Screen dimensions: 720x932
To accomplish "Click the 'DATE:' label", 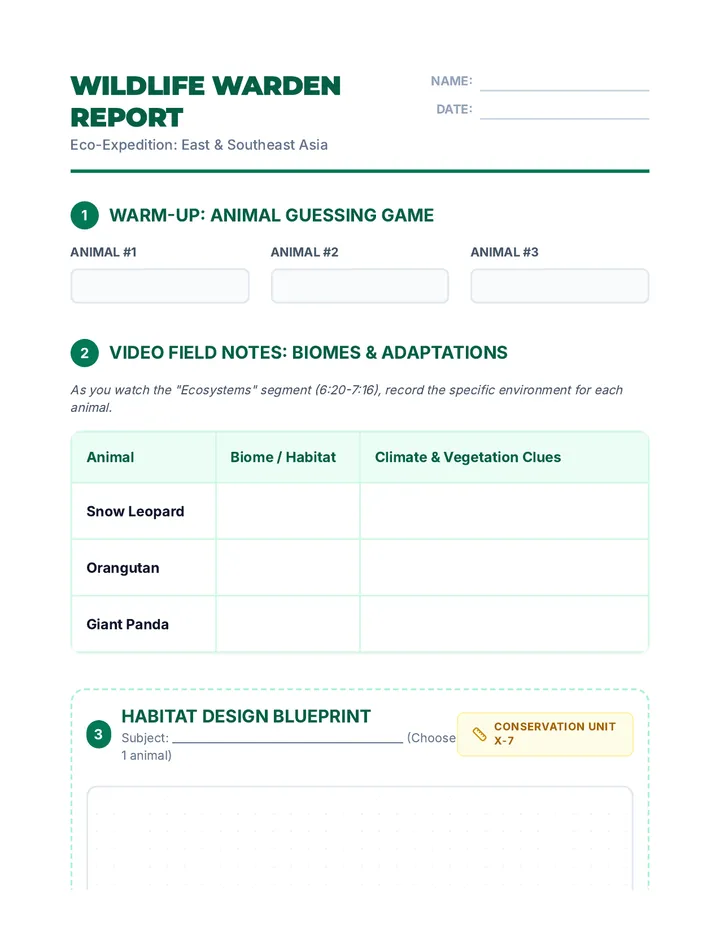I will coord(454,109).
